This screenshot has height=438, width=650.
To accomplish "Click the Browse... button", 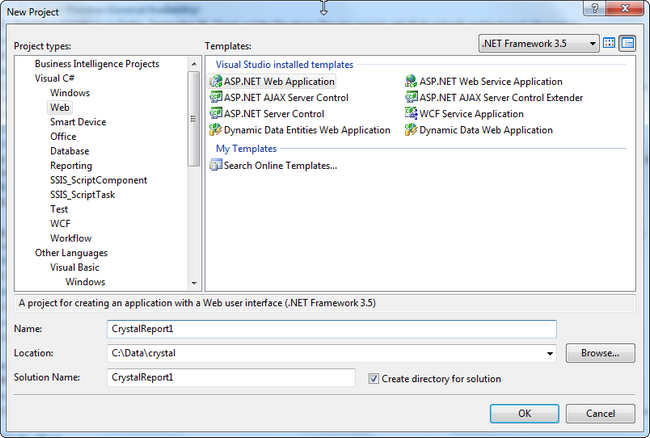I will pyautogui.click(x=600, y=353).
